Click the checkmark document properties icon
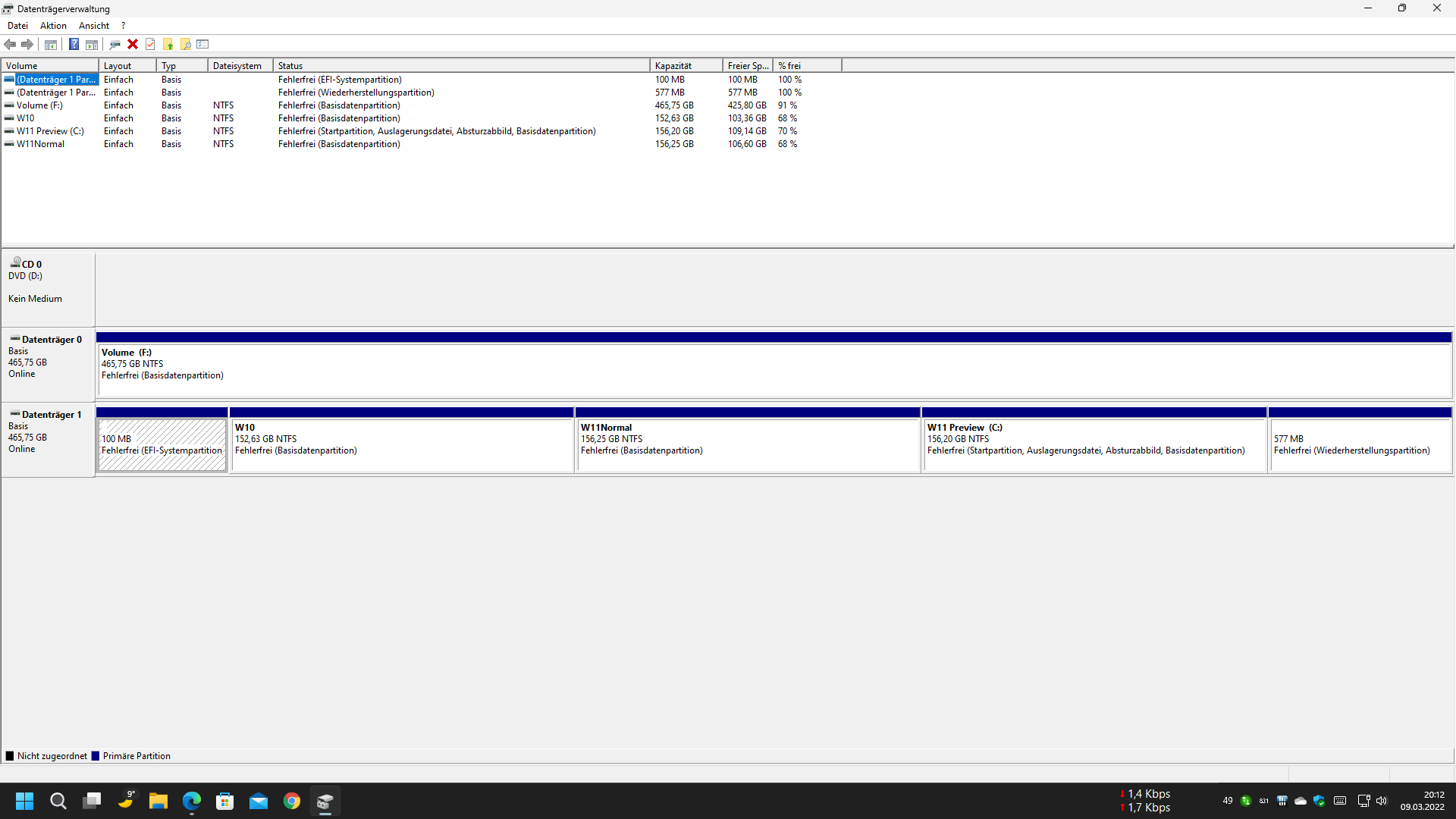Image resolution: width=1456 pixels, height=819 pixels. (150, 45)
